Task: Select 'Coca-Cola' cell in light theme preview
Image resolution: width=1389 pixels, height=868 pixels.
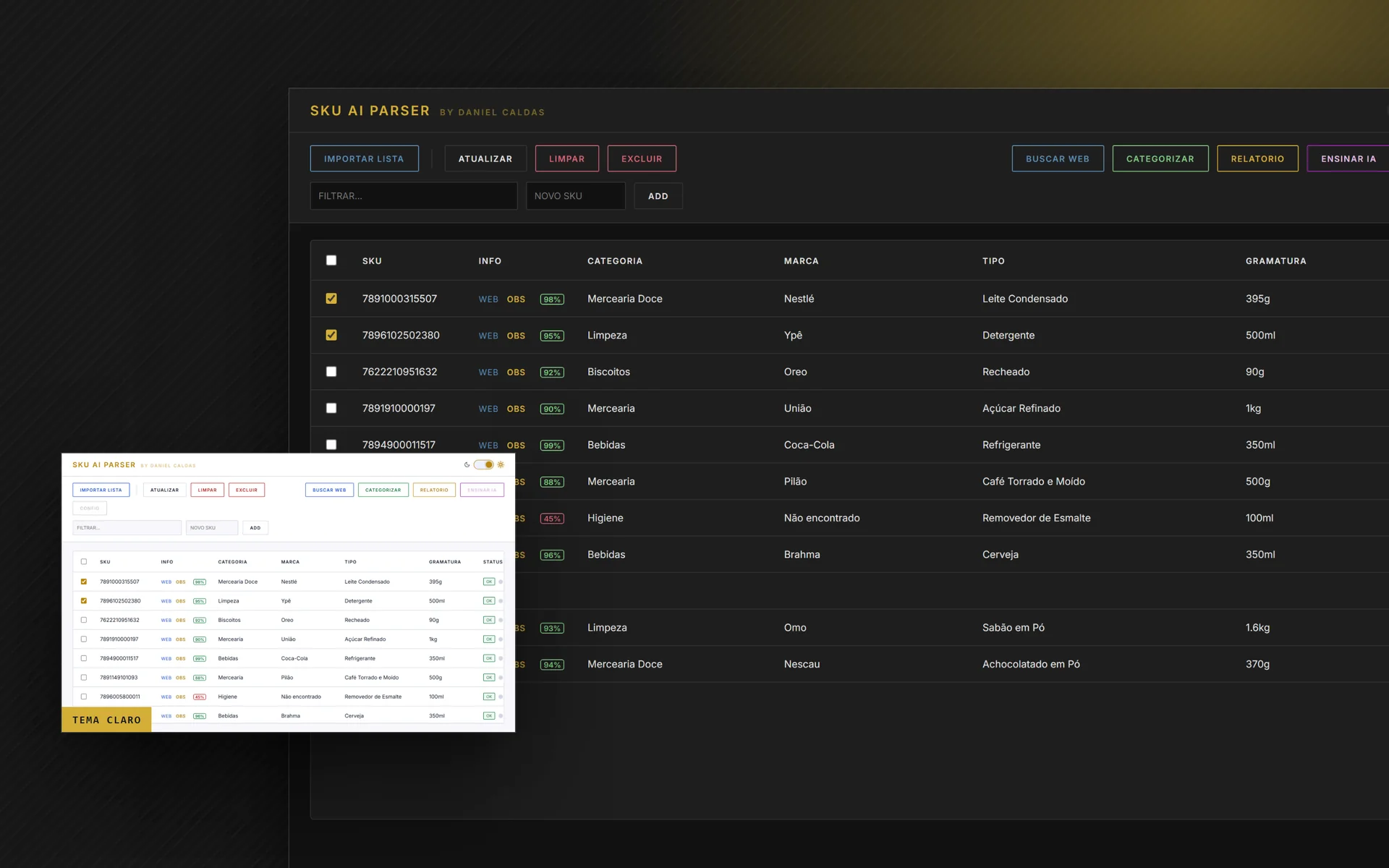Action: click(x=294, y=658)
